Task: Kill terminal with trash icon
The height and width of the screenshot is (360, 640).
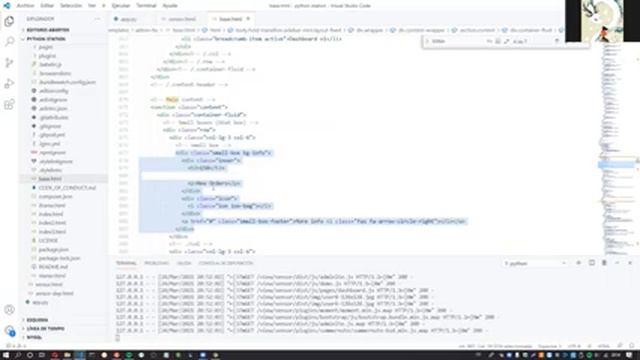Action: (x=604, y=263)
